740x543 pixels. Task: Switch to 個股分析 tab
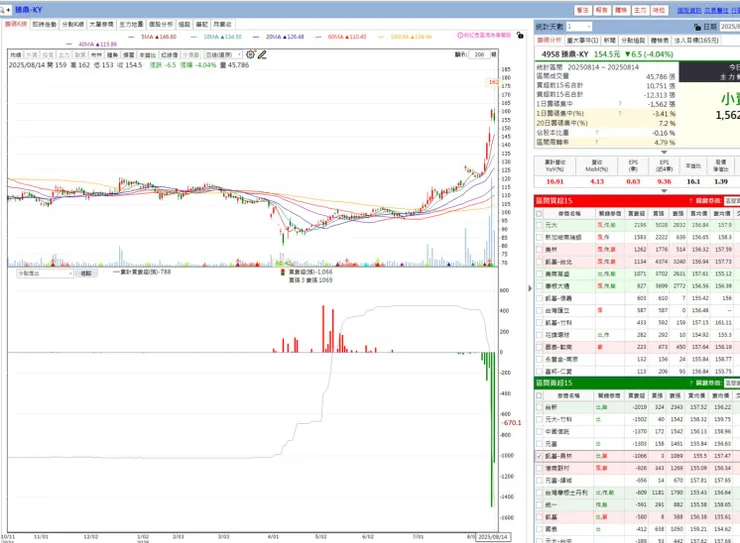[161, 25]
